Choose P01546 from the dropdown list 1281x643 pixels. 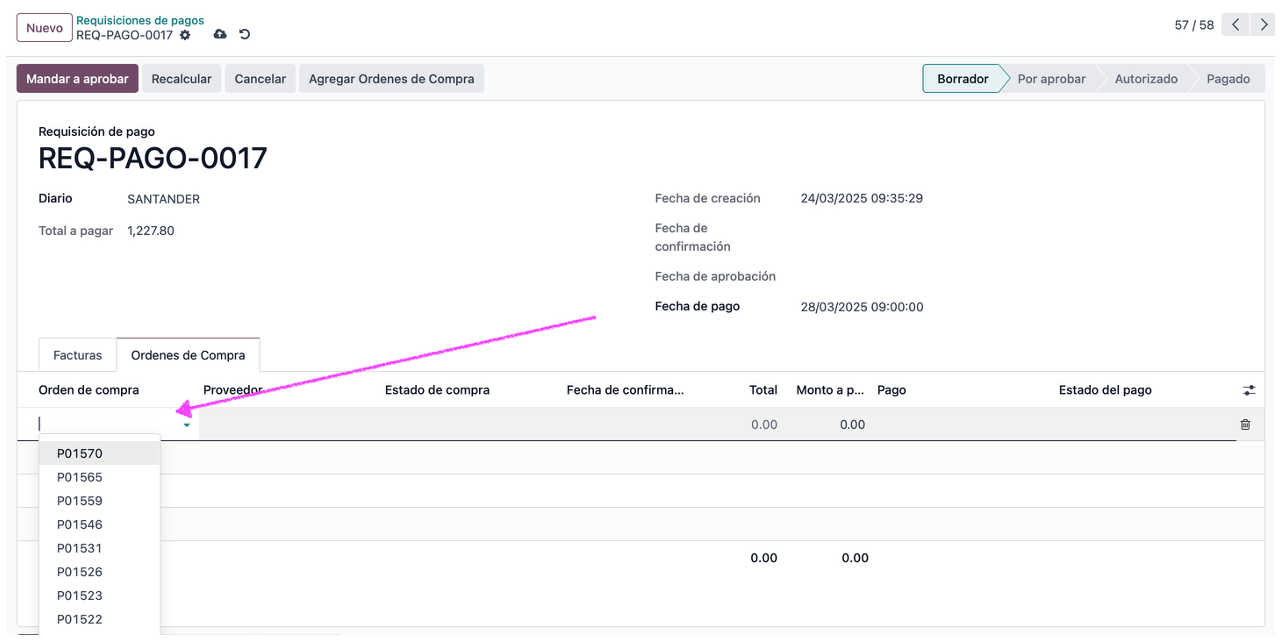point(99,525)
